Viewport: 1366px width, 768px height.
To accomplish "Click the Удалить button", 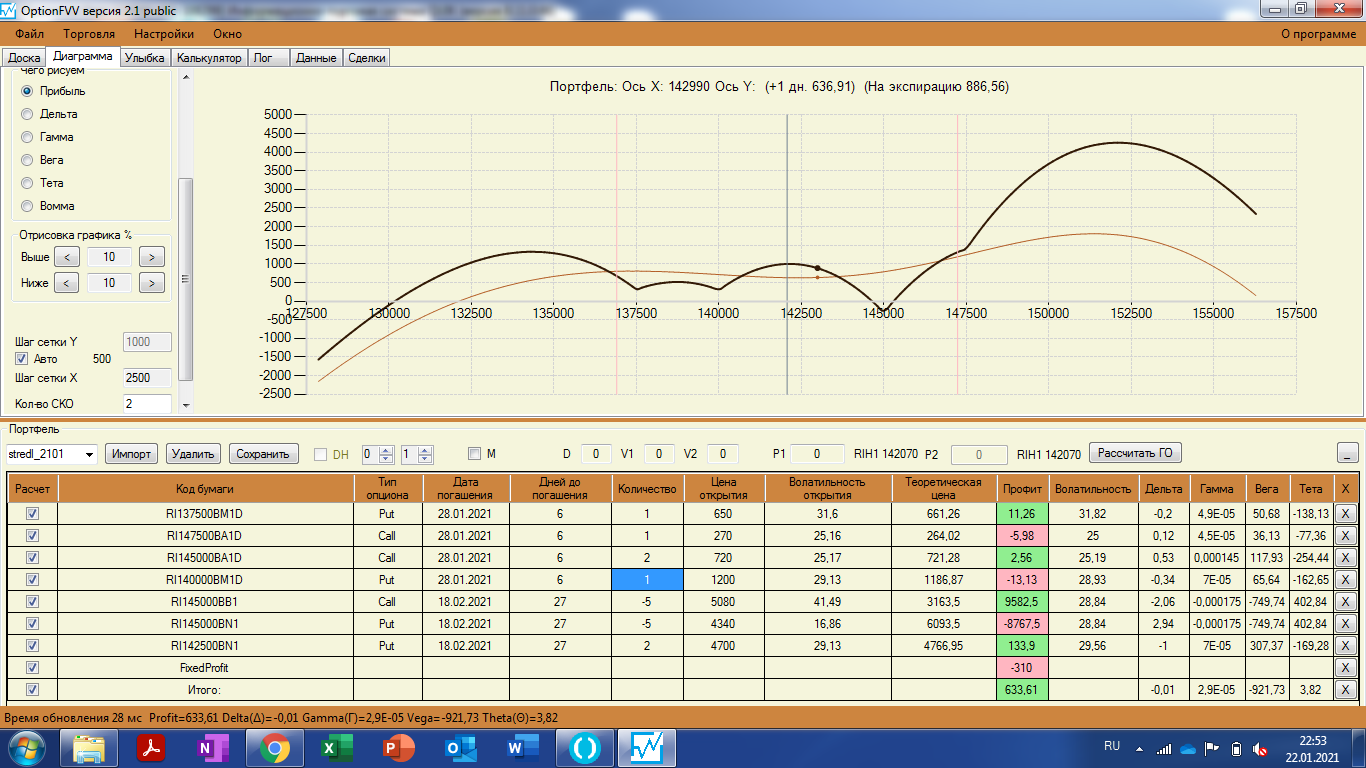I will (x=194, y=454).
